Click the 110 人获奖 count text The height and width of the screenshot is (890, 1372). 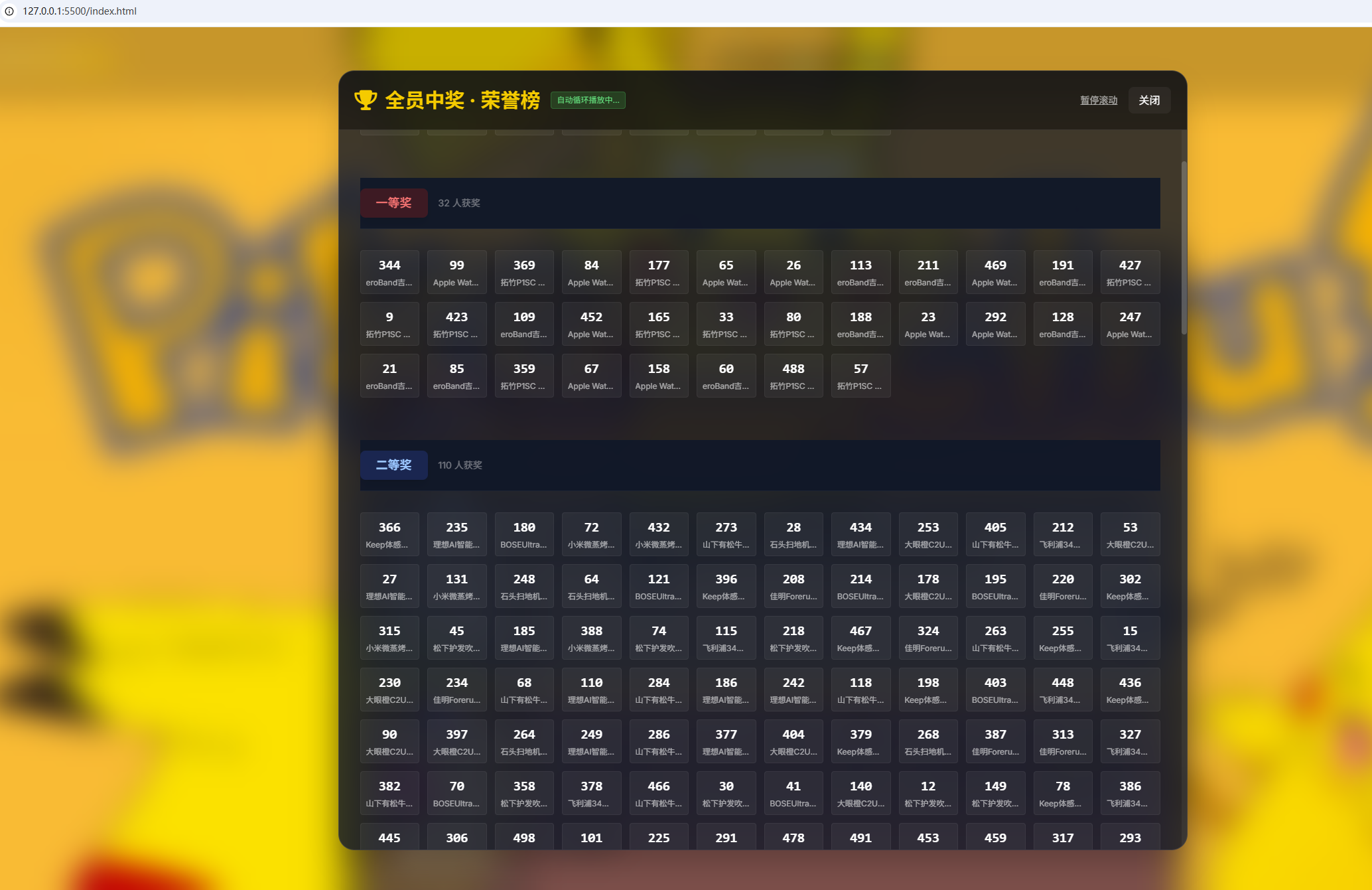click(460, 465)
